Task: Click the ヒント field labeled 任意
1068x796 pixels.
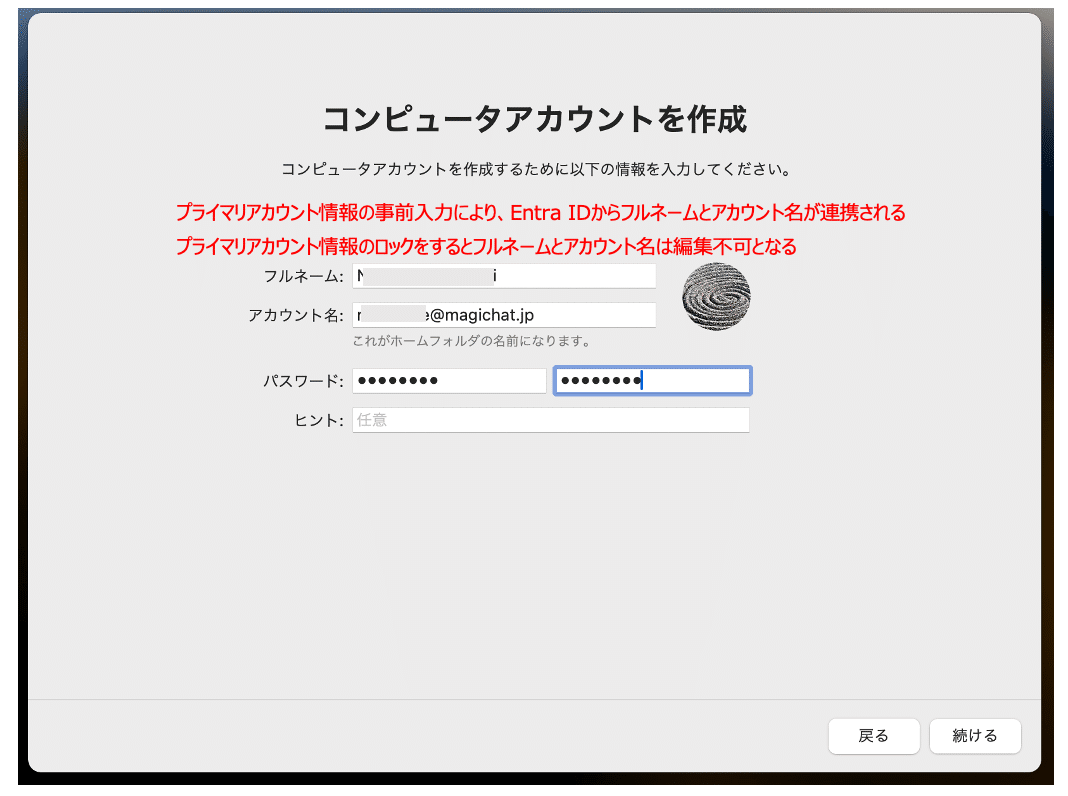Action: (550, 420)
